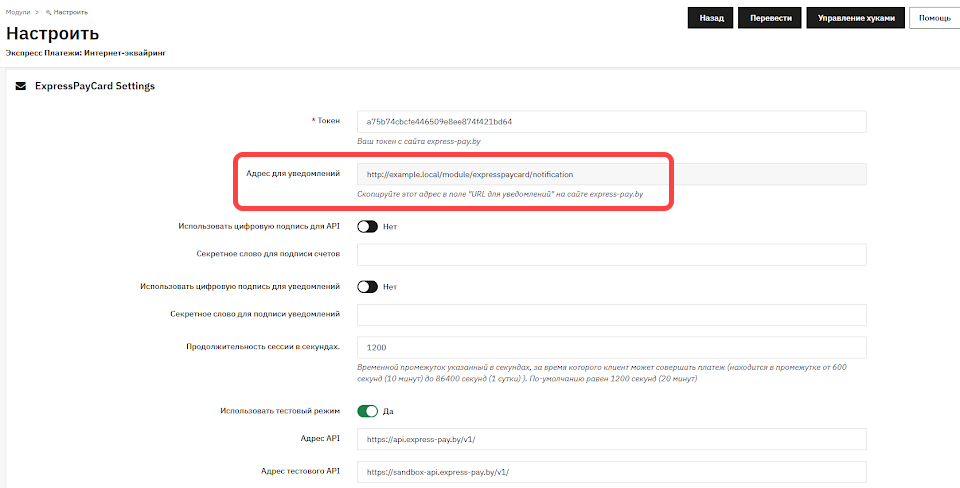Toggle цифровую подпись для уведомлений switch
Screen dimensions: 960x488
368,287
